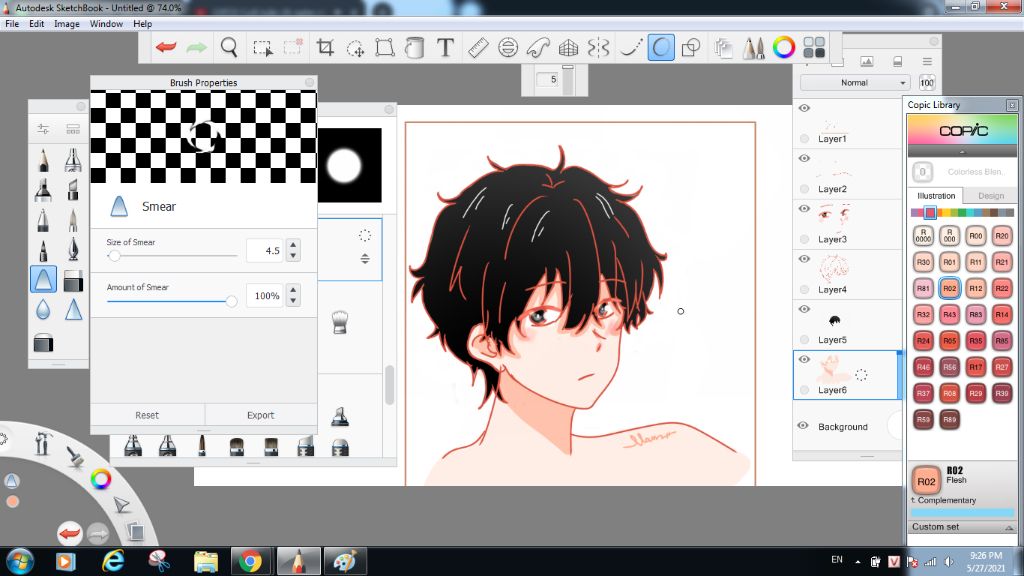
Task: Hide Layer6 using the eye icon
Action: coord(805,359)
